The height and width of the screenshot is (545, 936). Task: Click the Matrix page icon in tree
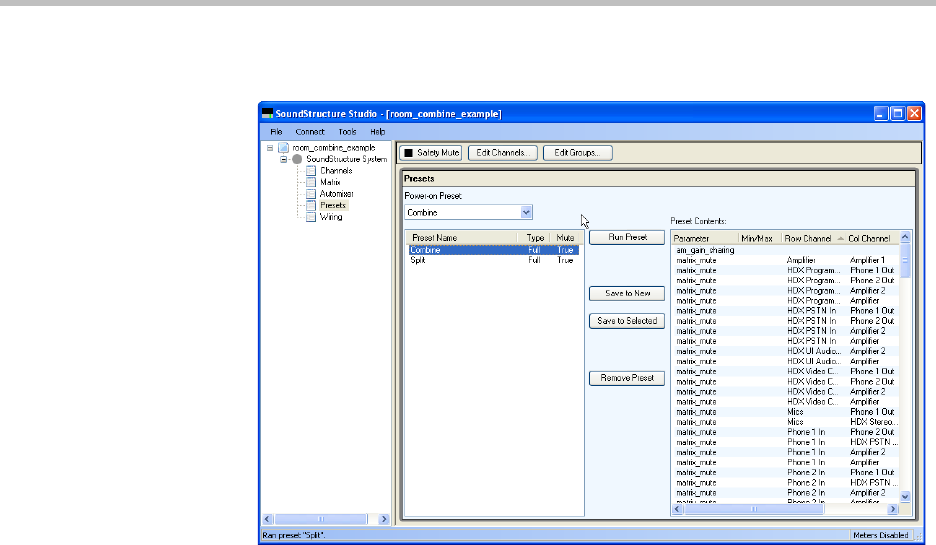pos(311,182)
